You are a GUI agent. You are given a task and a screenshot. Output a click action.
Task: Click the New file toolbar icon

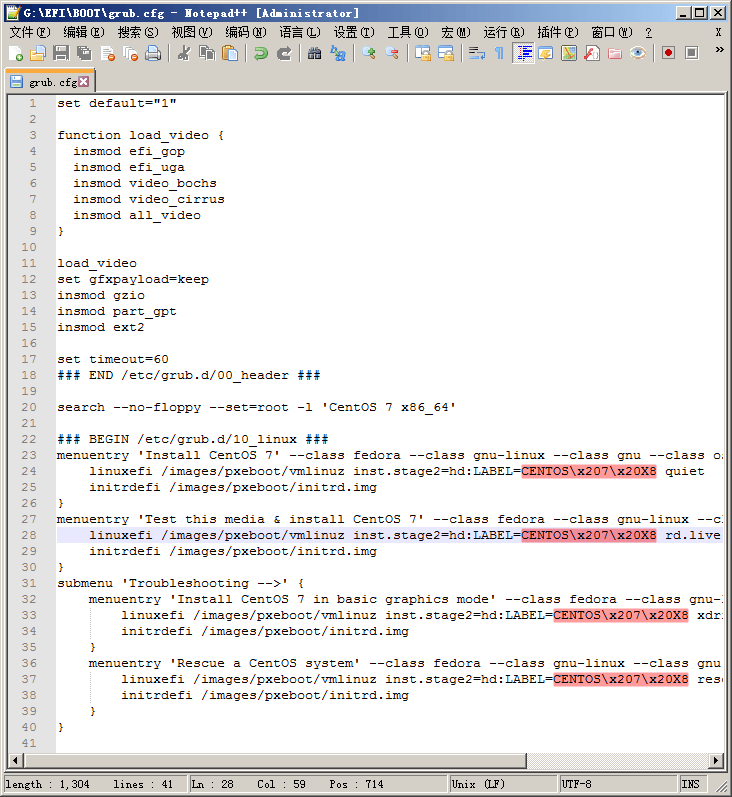pos(15,53)
